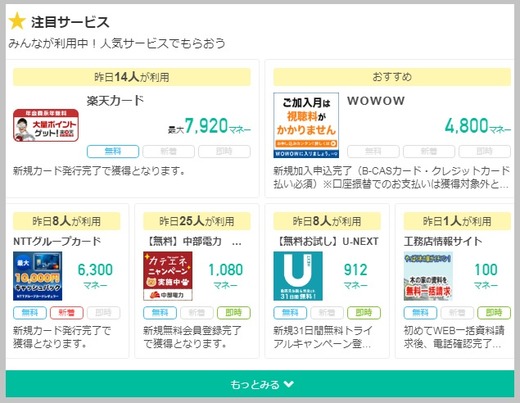Open the 工務店情報サイト banner image

point(428,276)
